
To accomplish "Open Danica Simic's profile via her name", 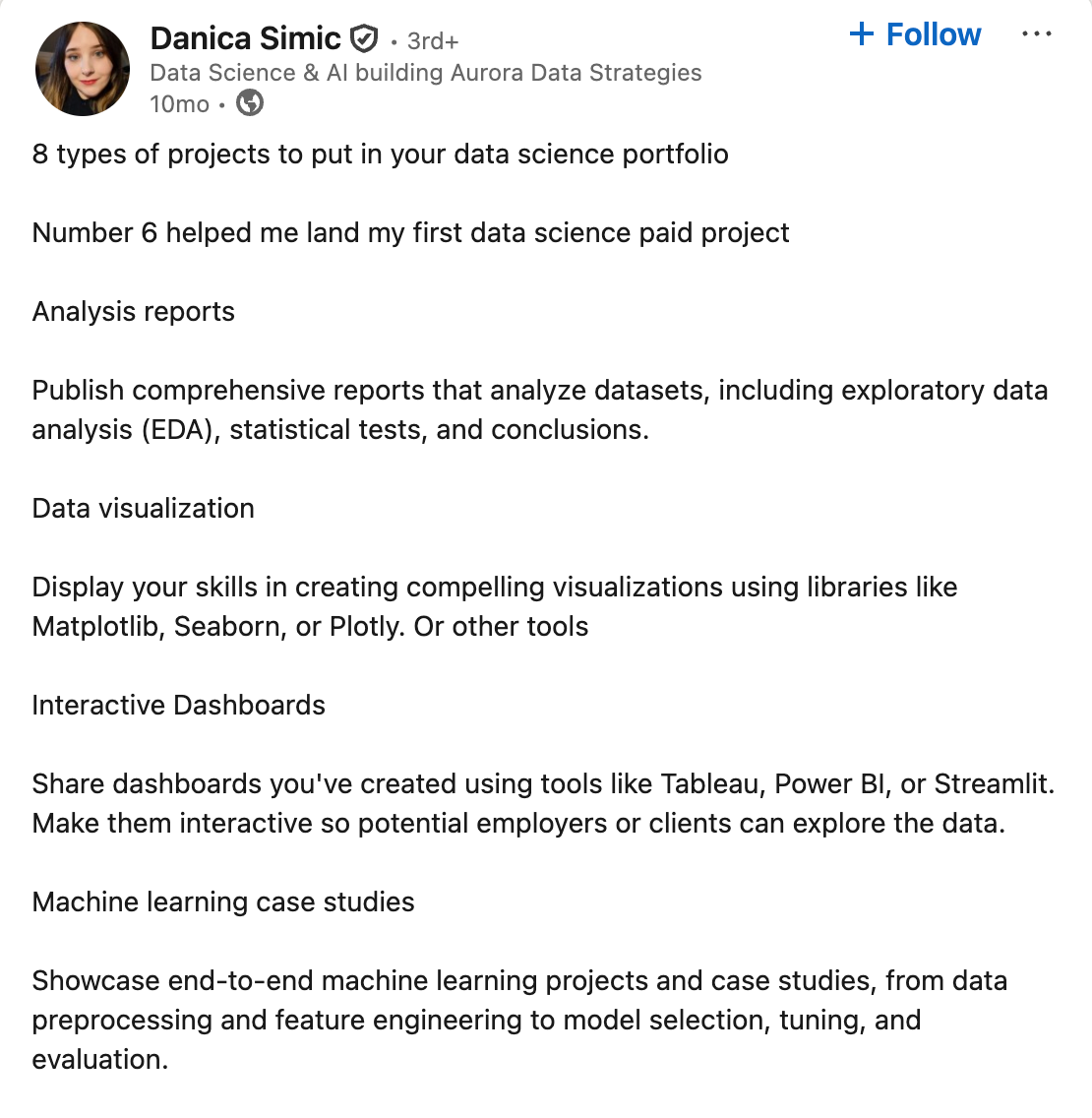I will point(248,38).
